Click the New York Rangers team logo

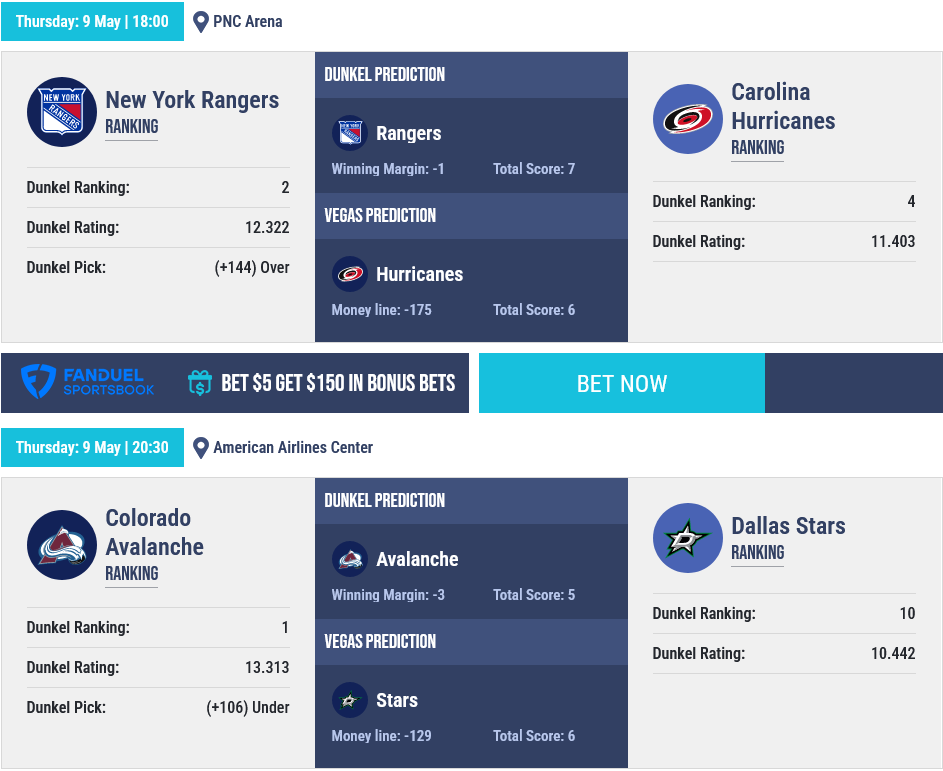62,112
